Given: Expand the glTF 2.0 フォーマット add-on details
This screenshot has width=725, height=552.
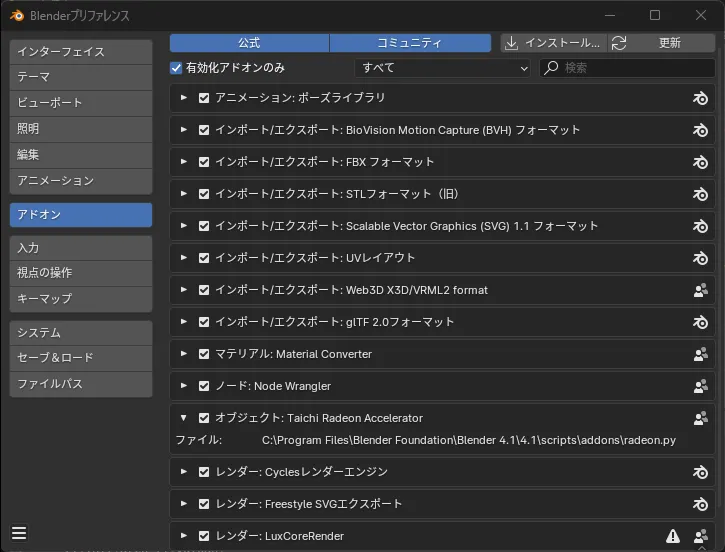Looking at the screenshot, I should click(184, 322).
